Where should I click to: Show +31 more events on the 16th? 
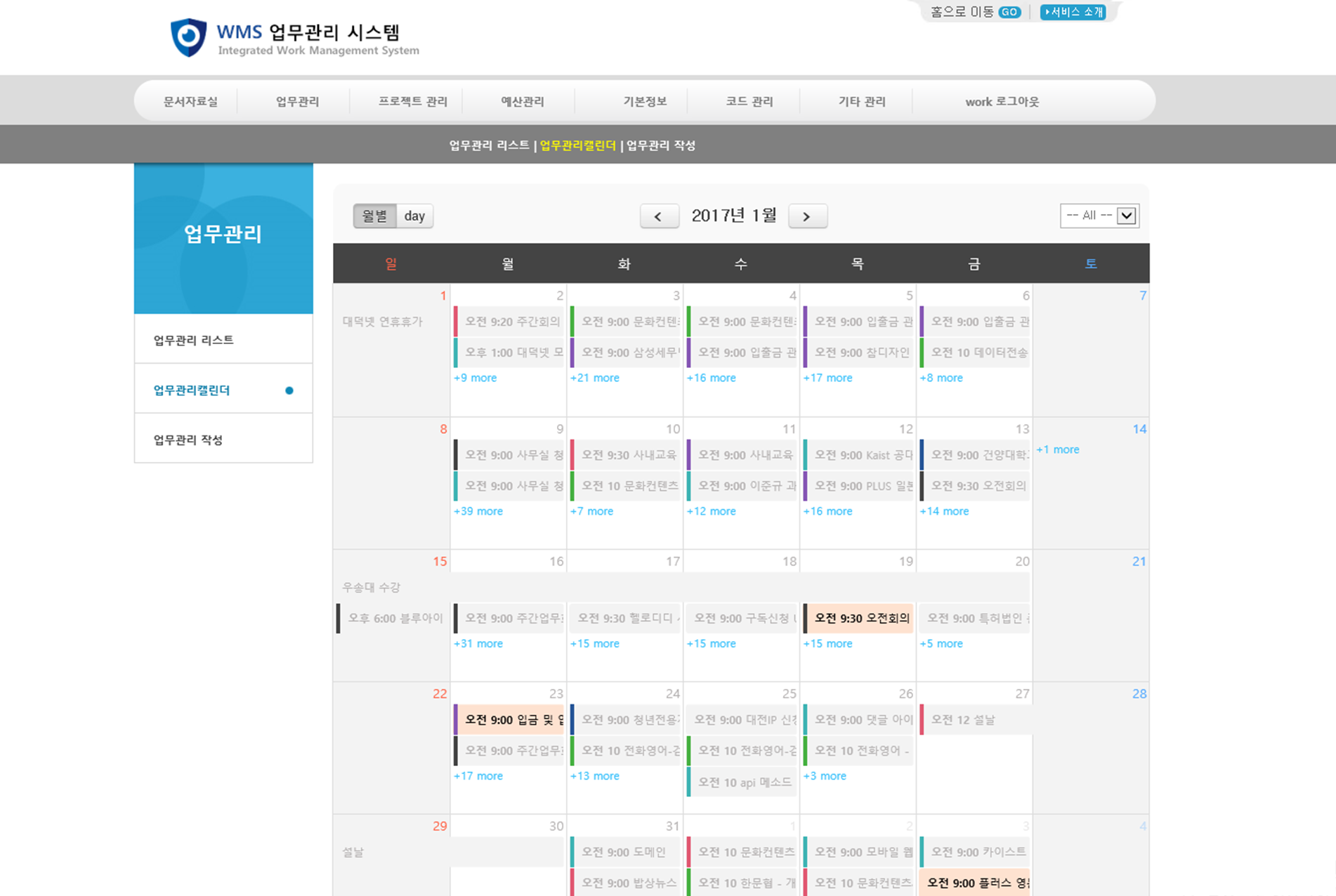click(x=478, y=643)
